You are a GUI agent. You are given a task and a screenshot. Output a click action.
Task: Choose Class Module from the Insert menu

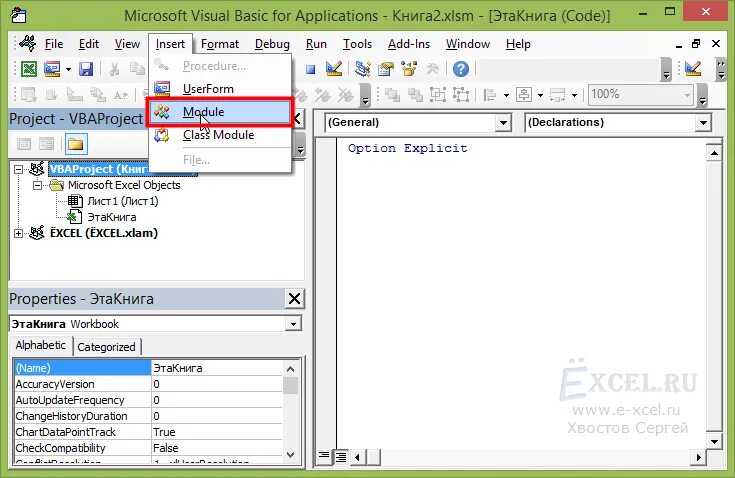220,135
